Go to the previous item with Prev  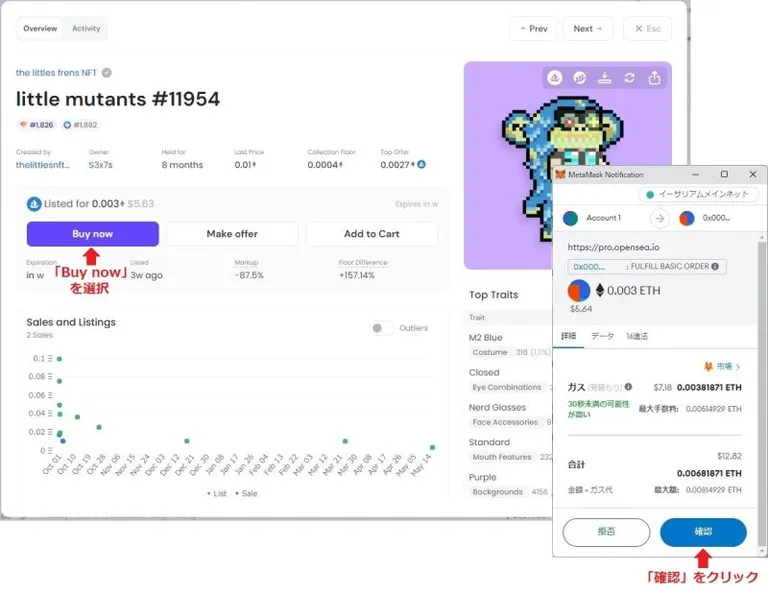pos(534,29)
